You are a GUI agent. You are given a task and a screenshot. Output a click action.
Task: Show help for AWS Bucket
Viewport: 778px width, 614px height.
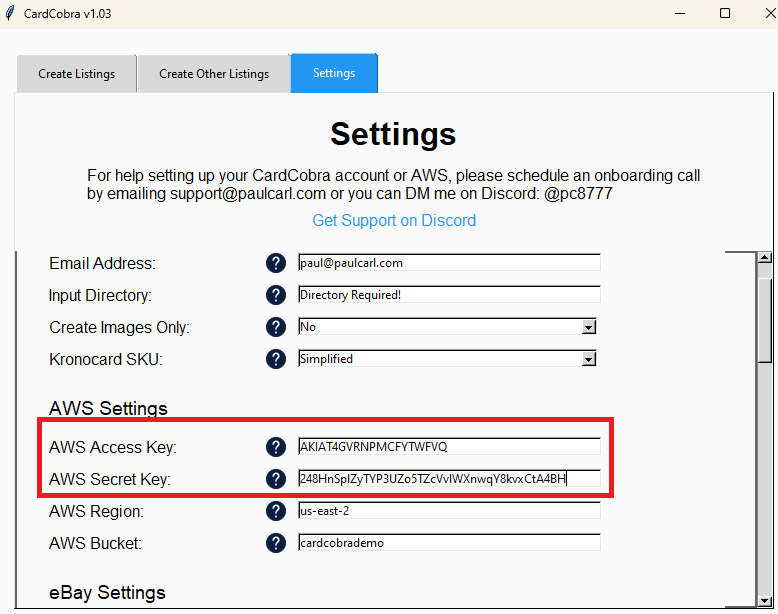275,543
